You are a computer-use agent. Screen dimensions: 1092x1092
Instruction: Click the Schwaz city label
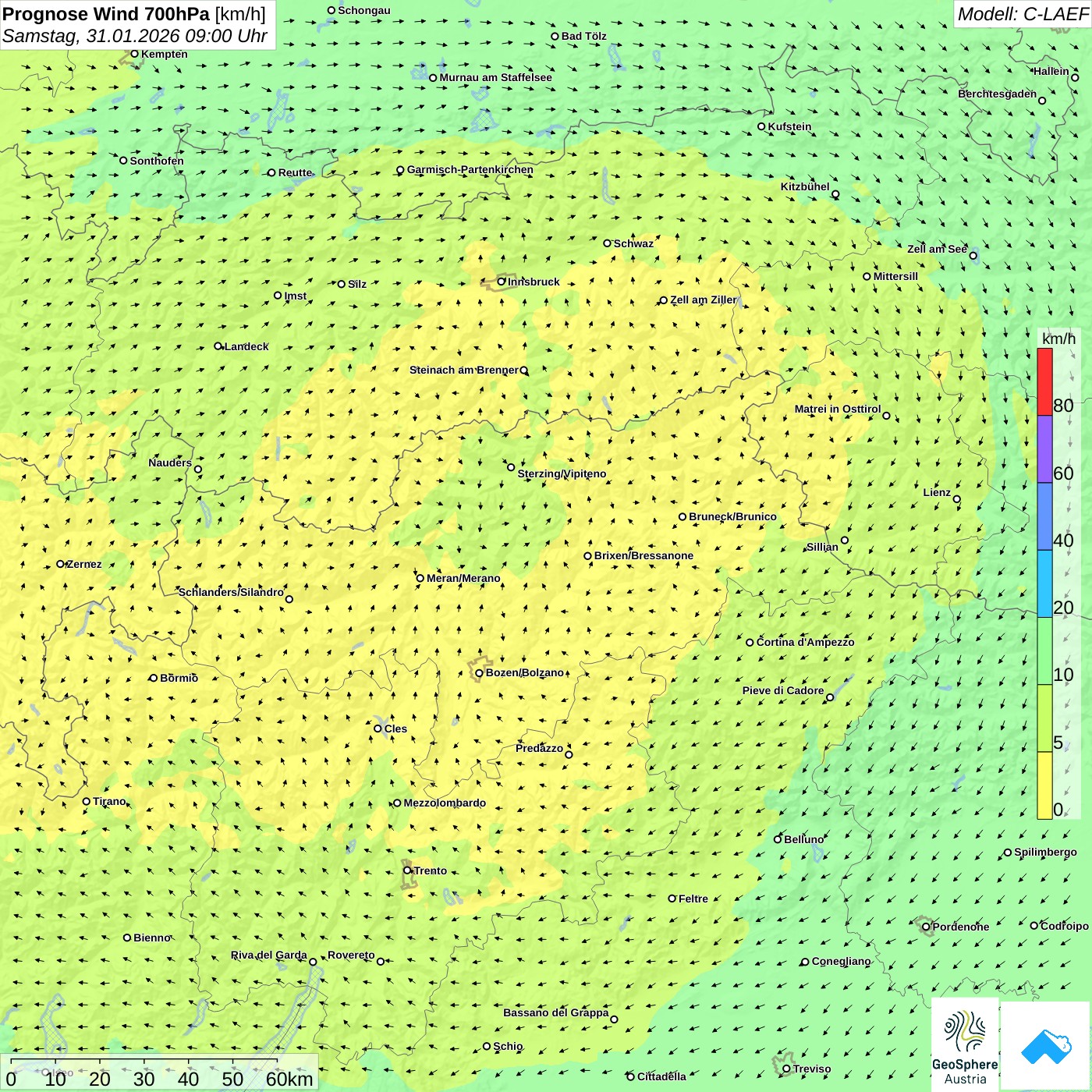(x=633, y=243)
